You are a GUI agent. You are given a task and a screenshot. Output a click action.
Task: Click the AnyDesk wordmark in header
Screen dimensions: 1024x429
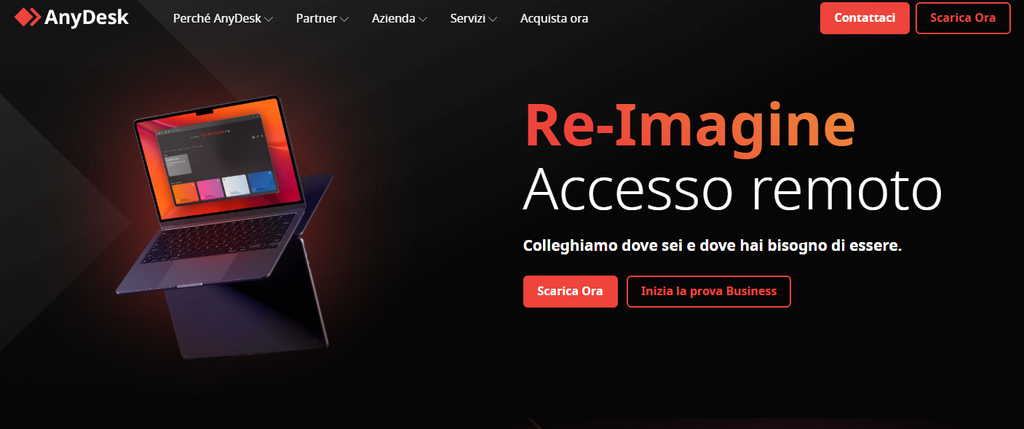pyautogui.click(x=86, y=18)
